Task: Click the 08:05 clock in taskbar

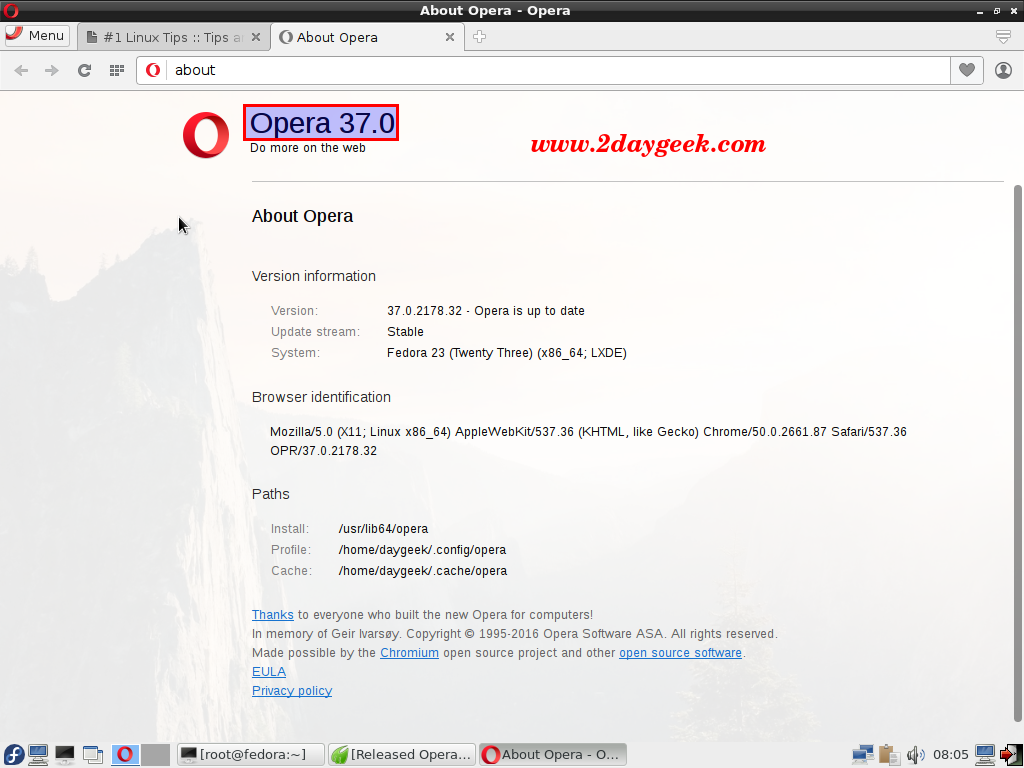Action: (951, 755)
